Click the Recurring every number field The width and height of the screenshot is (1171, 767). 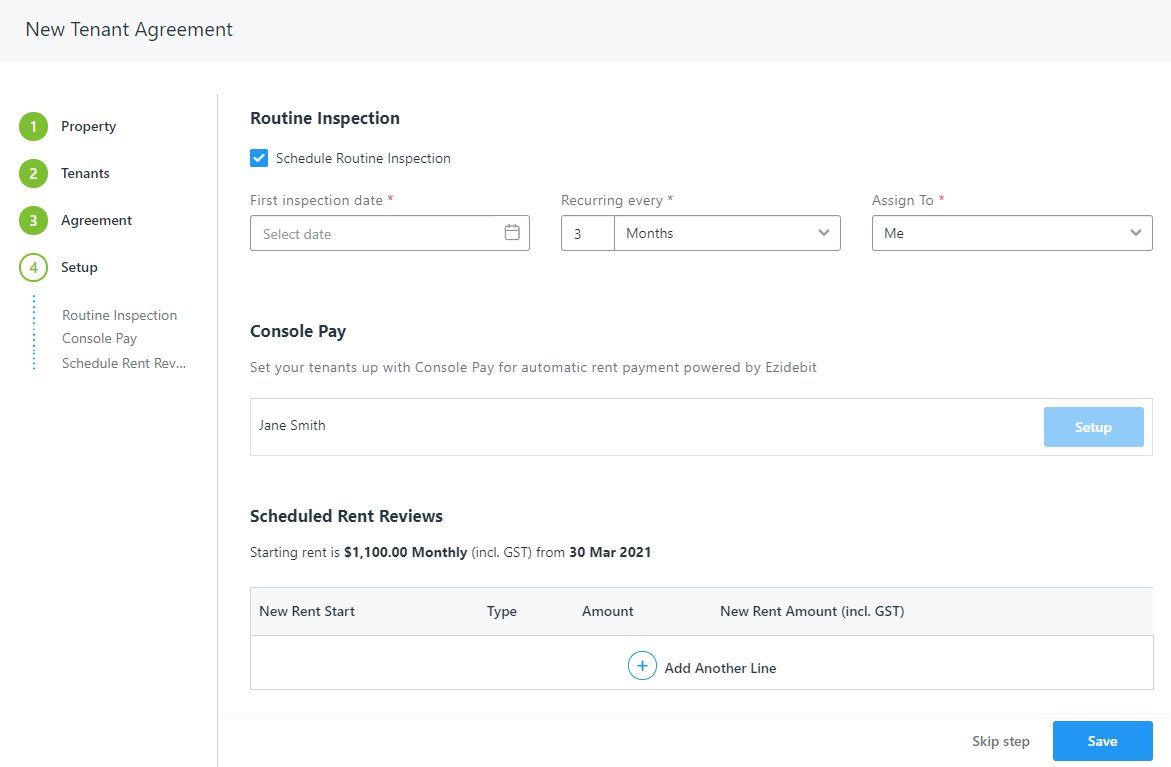[x=587, y=233]
